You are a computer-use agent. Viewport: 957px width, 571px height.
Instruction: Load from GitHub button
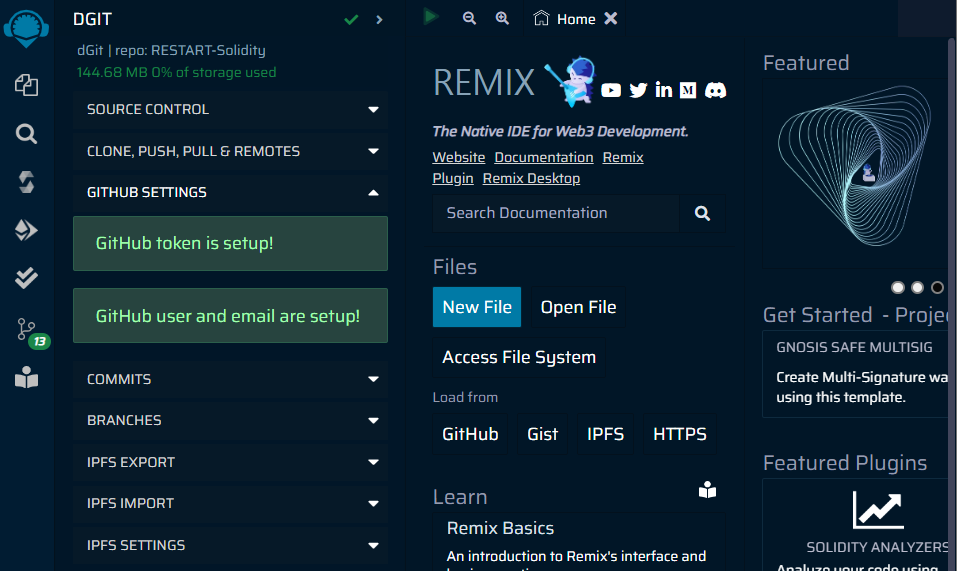point(470,434)
